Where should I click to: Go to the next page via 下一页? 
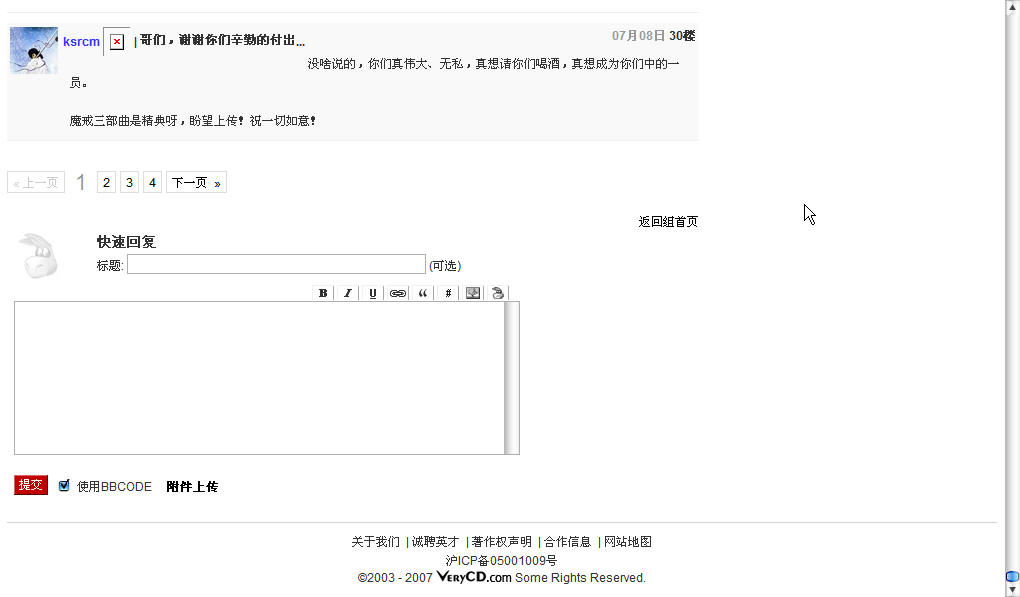tap(196, 183)
